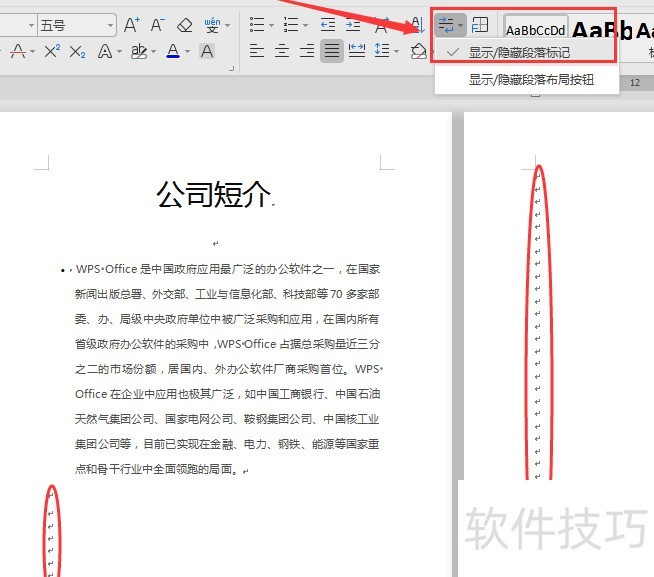The height and width of the screenshot is (577, 654).
Task: Expand the bullet list dropdown arrow
Action: pyautogui.click(x=272, y=25)
